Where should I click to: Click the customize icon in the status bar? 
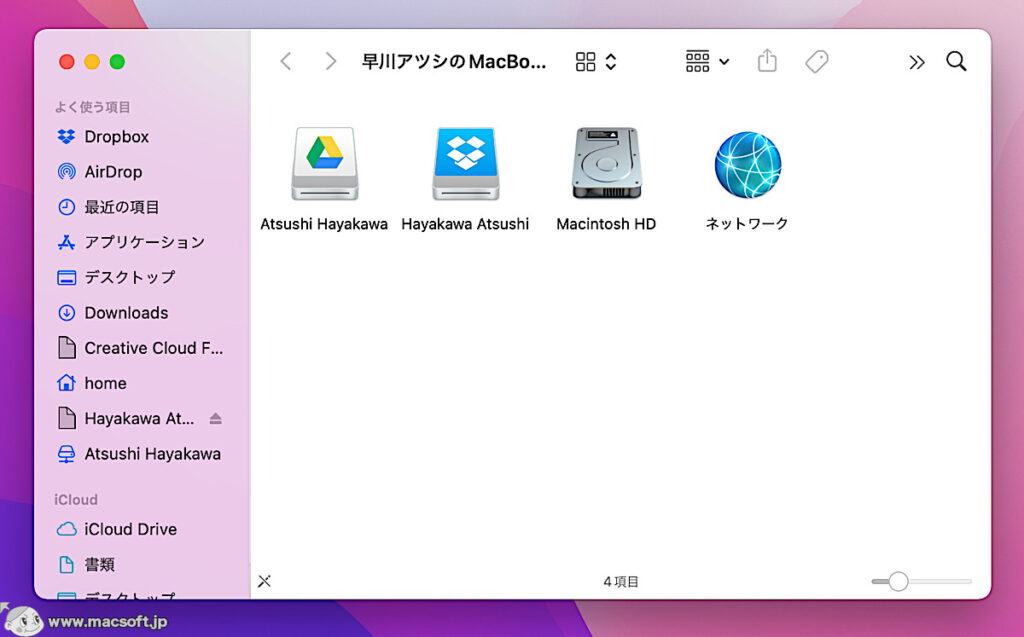[x=264, y=581]
